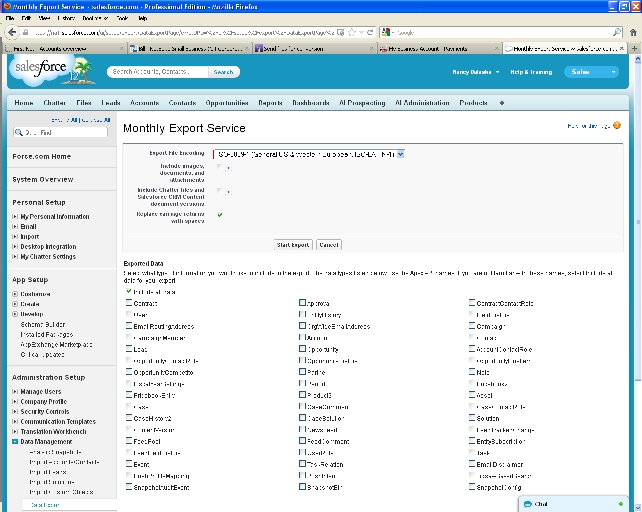Click the info icon beside Include Chatter files option
The height and width of the screenshot is (512, 642).
coord(228,192)
